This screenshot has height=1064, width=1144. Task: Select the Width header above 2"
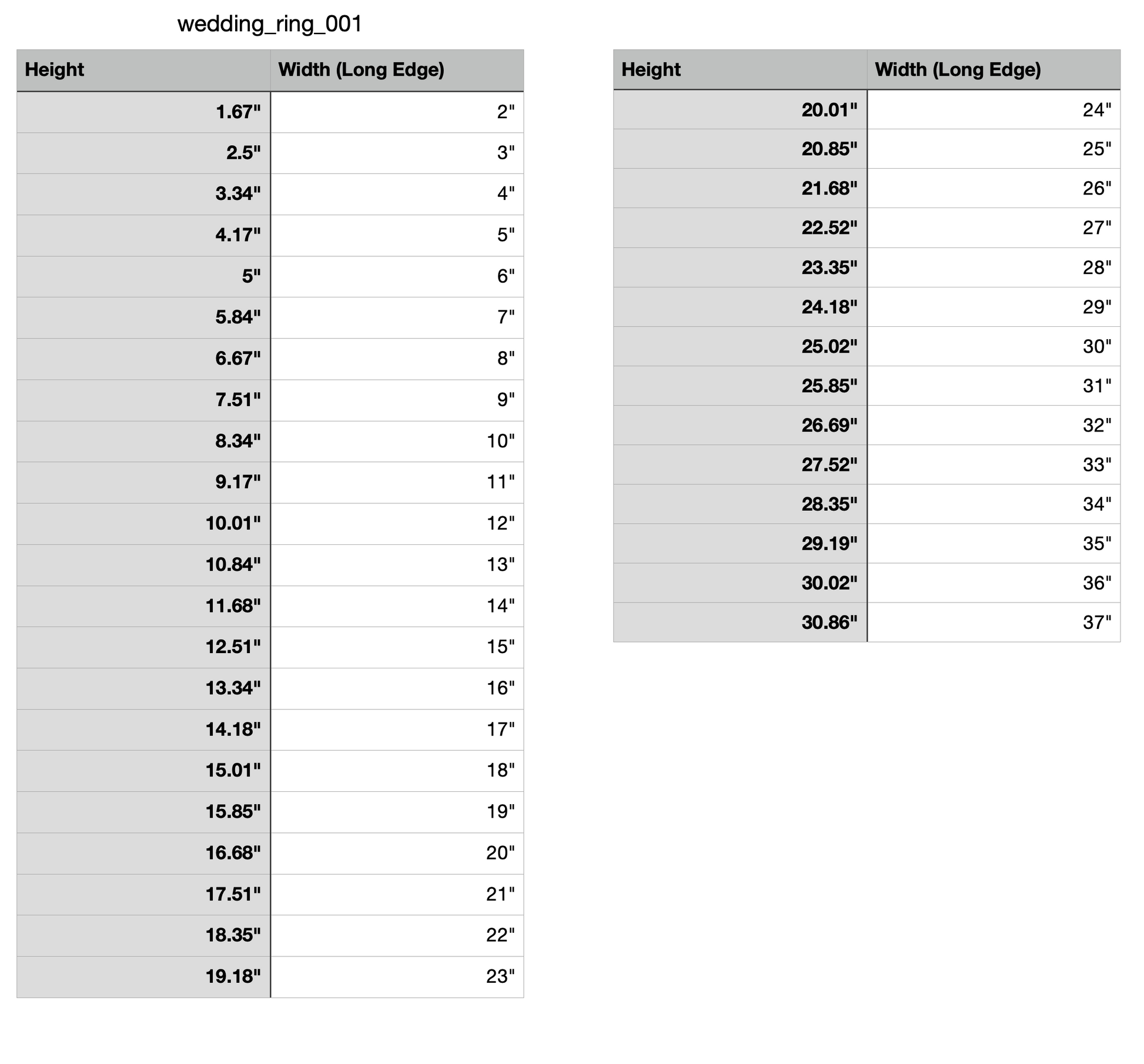pyautogui.click(x=397, y=70)
